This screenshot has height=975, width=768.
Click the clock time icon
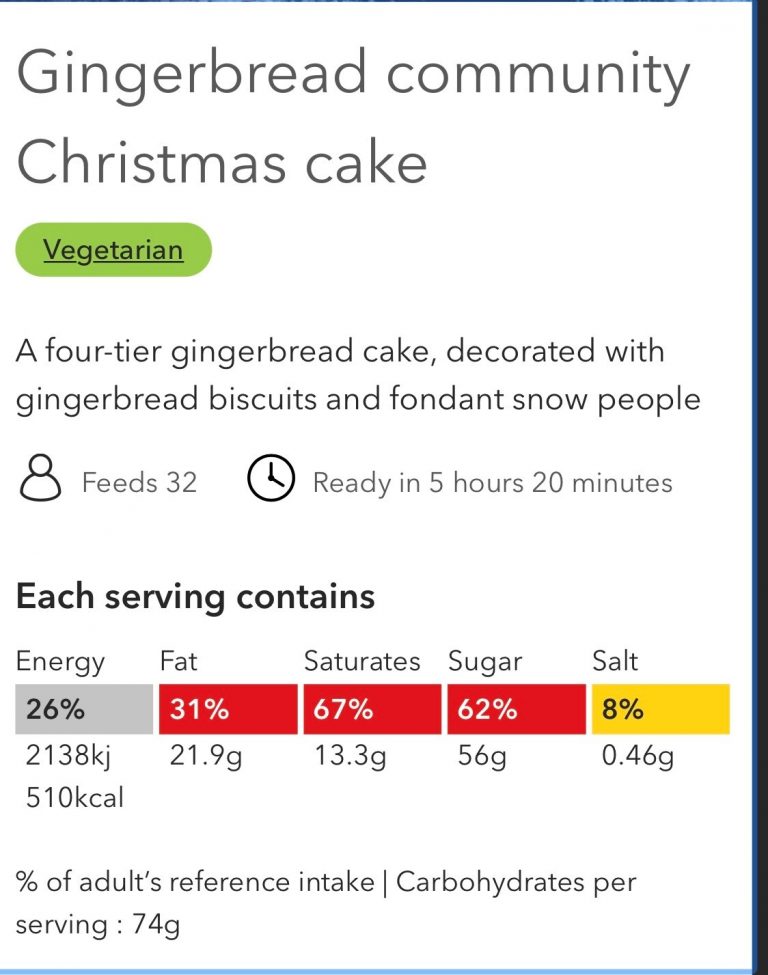click(271, 478)
